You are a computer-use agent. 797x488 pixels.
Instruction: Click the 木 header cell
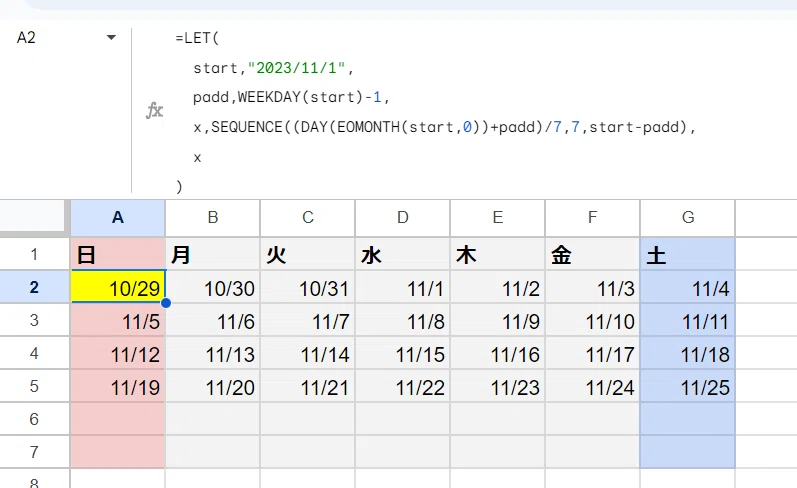pos(498,254)
